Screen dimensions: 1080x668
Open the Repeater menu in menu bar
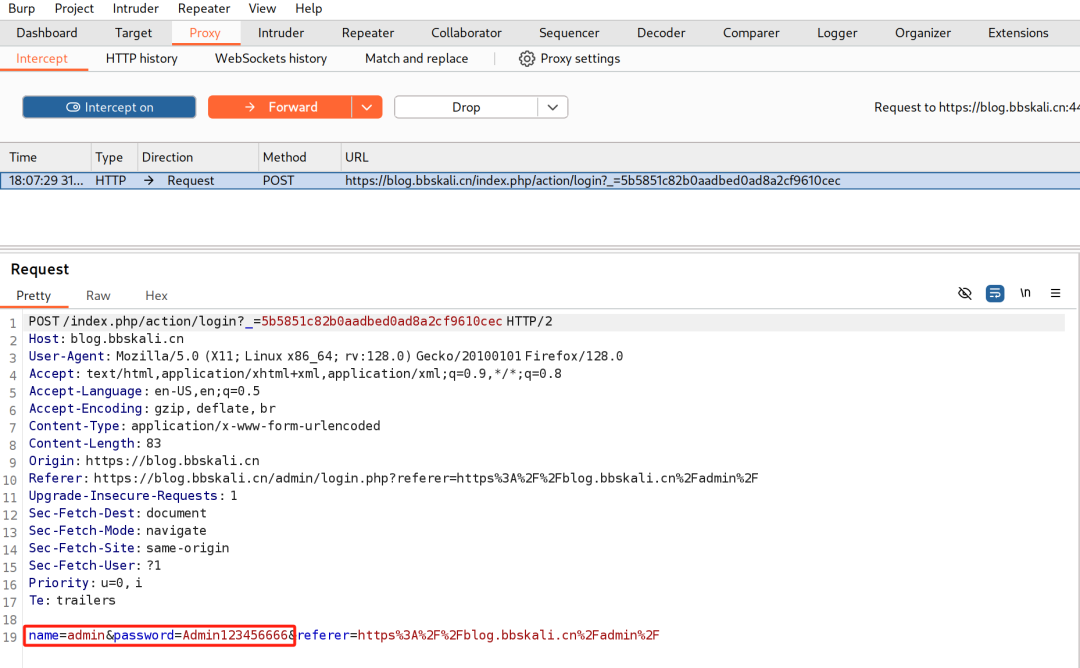click(204, 8)
